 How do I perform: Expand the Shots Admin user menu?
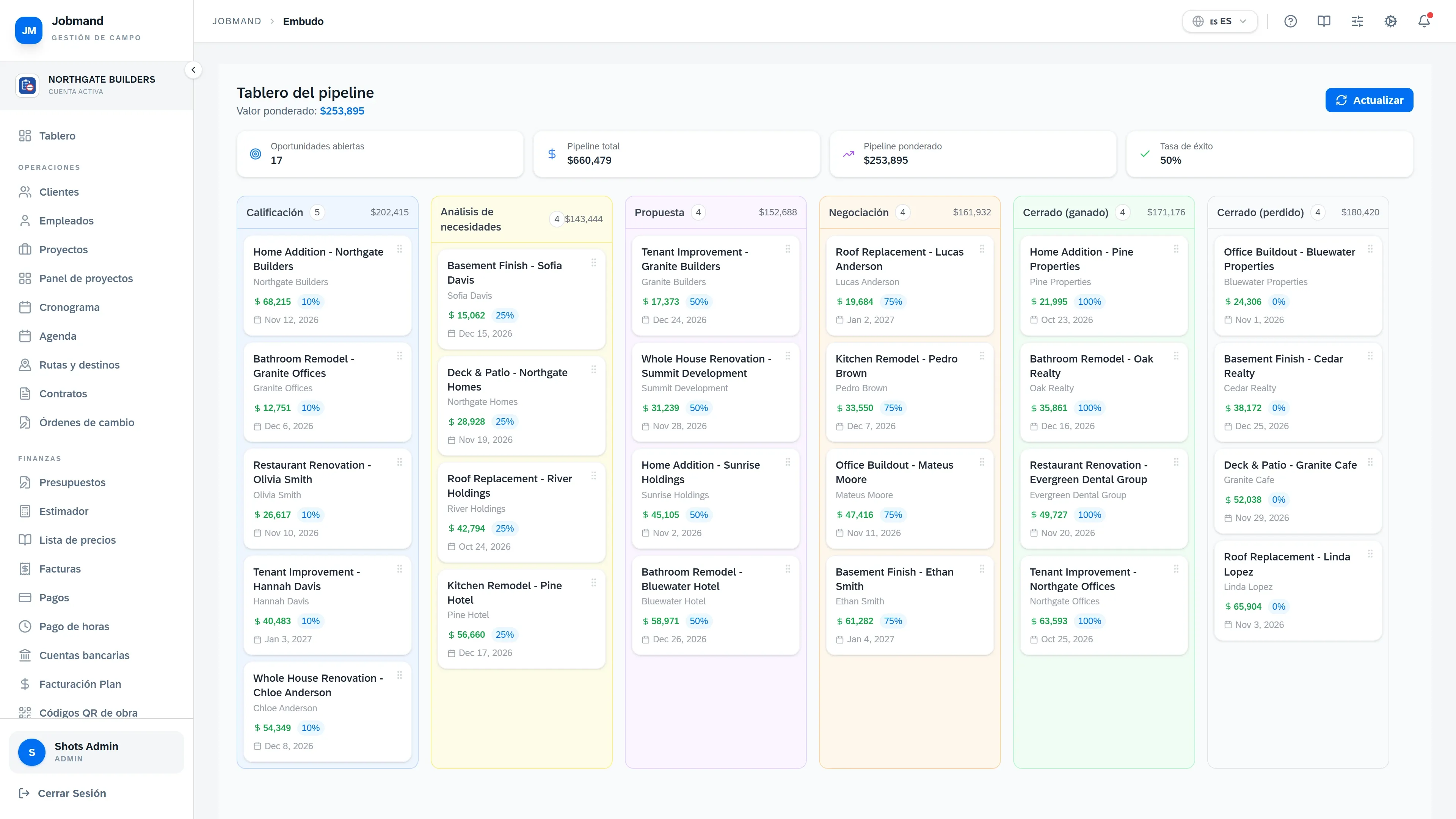(x=97, y=752)
